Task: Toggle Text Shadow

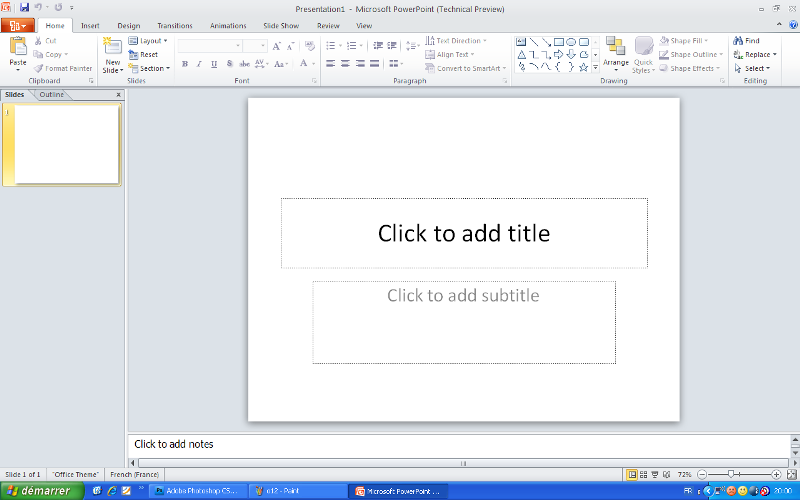Action: coord(229,64)
